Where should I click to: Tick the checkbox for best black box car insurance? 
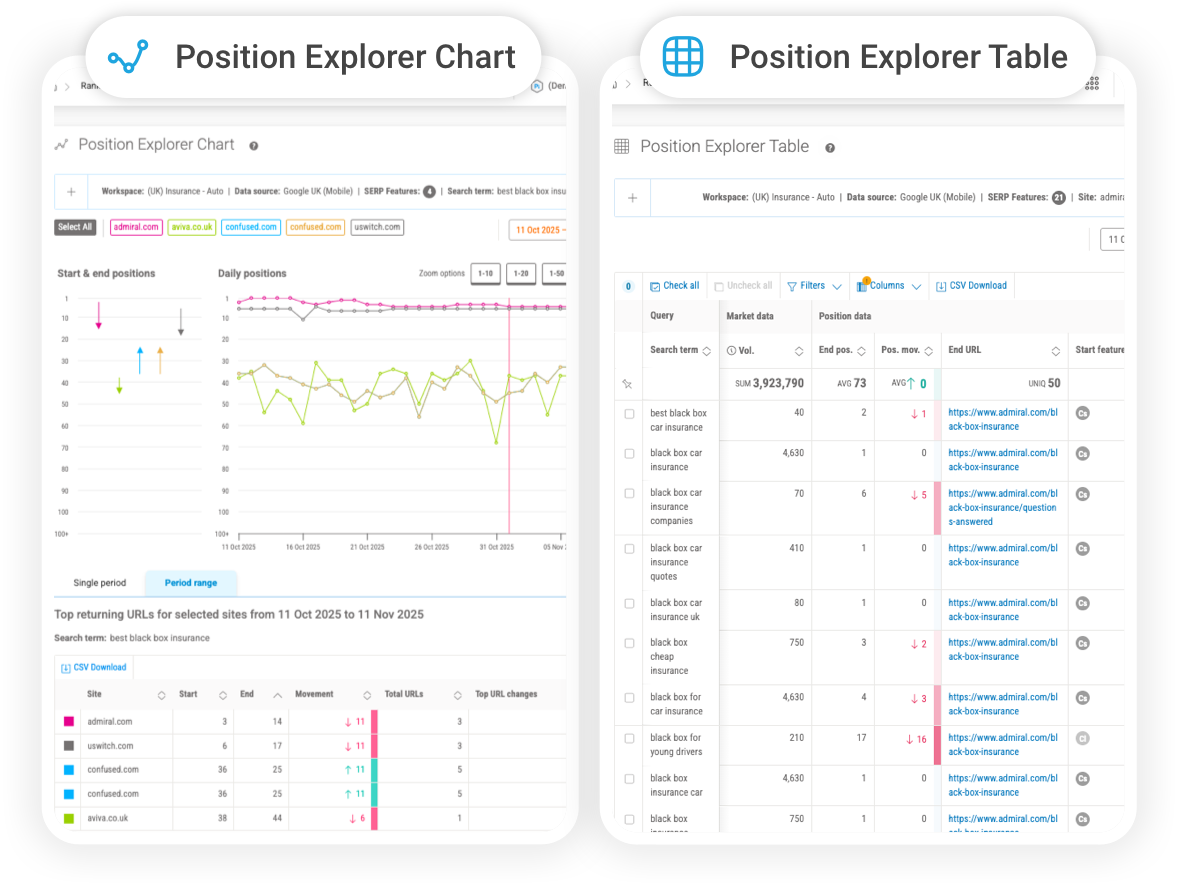[x=629, y=413]
